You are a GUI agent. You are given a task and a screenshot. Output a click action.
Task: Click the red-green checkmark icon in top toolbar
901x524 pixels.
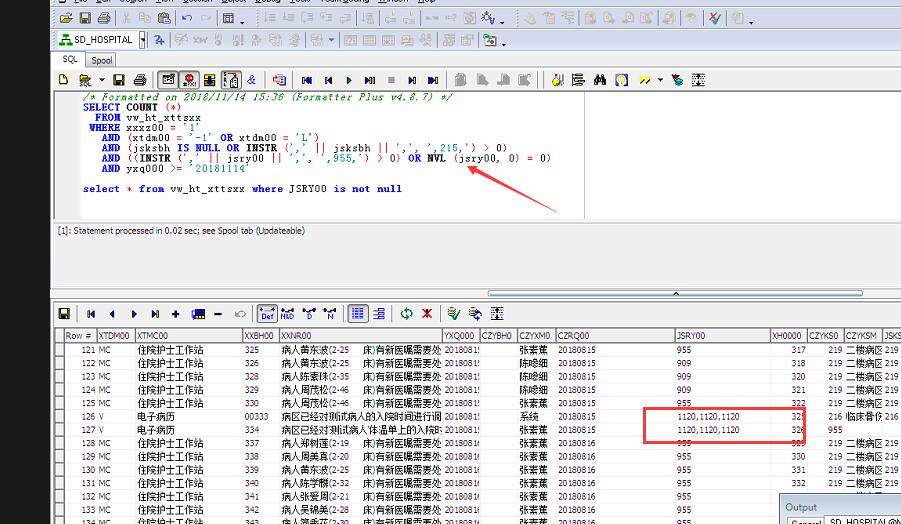pos(714,18)
